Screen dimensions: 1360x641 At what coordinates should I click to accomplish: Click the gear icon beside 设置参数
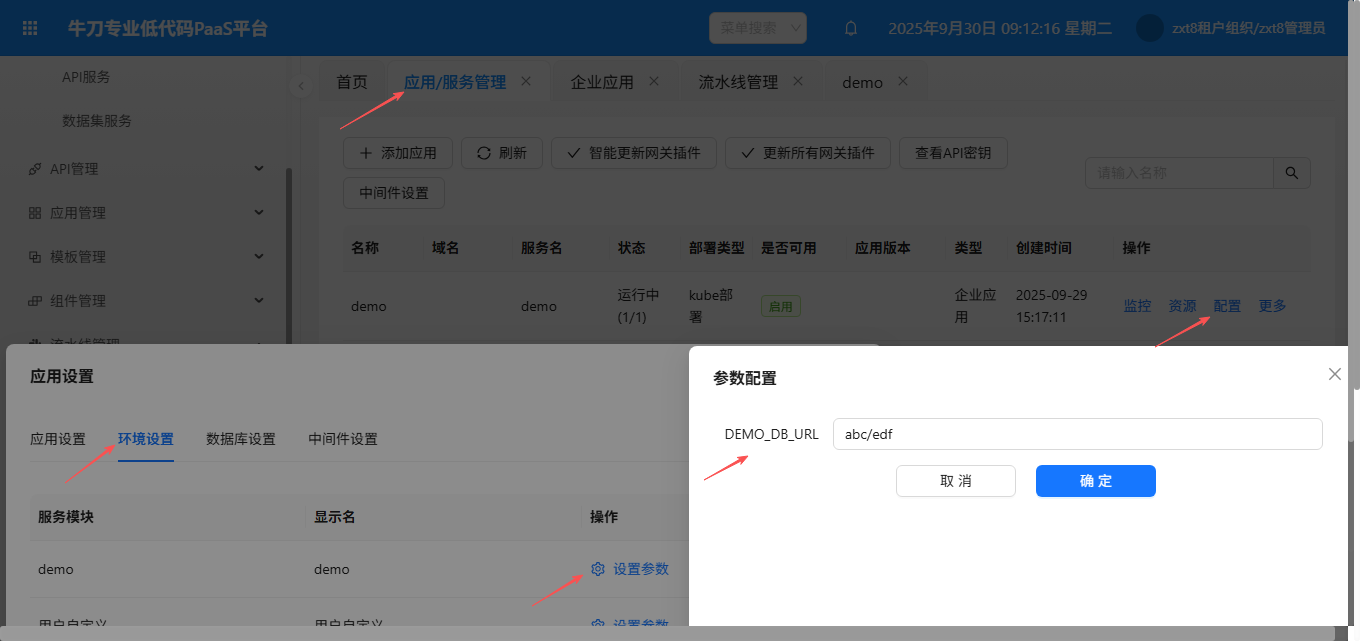(598, 569)
